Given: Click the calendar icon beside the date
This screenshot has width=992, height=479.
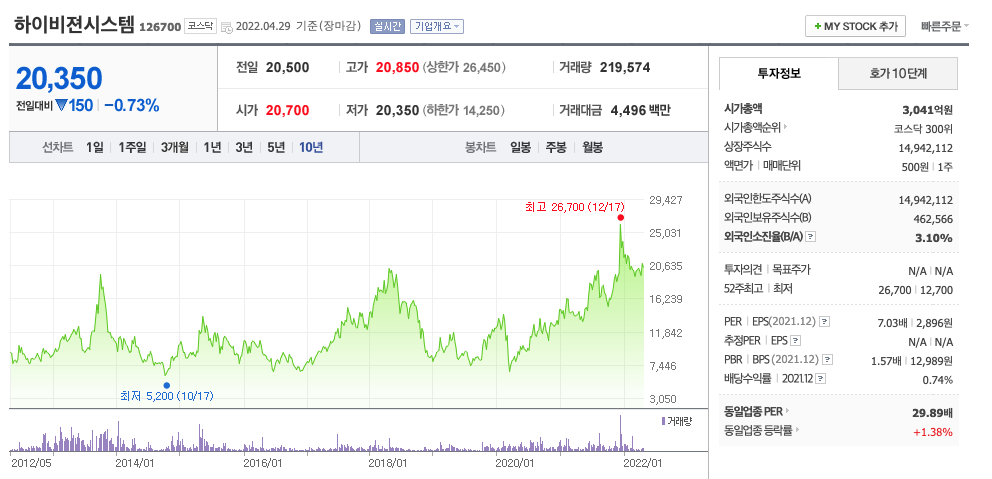Looking at the screenshot, I should coord(226,27).
